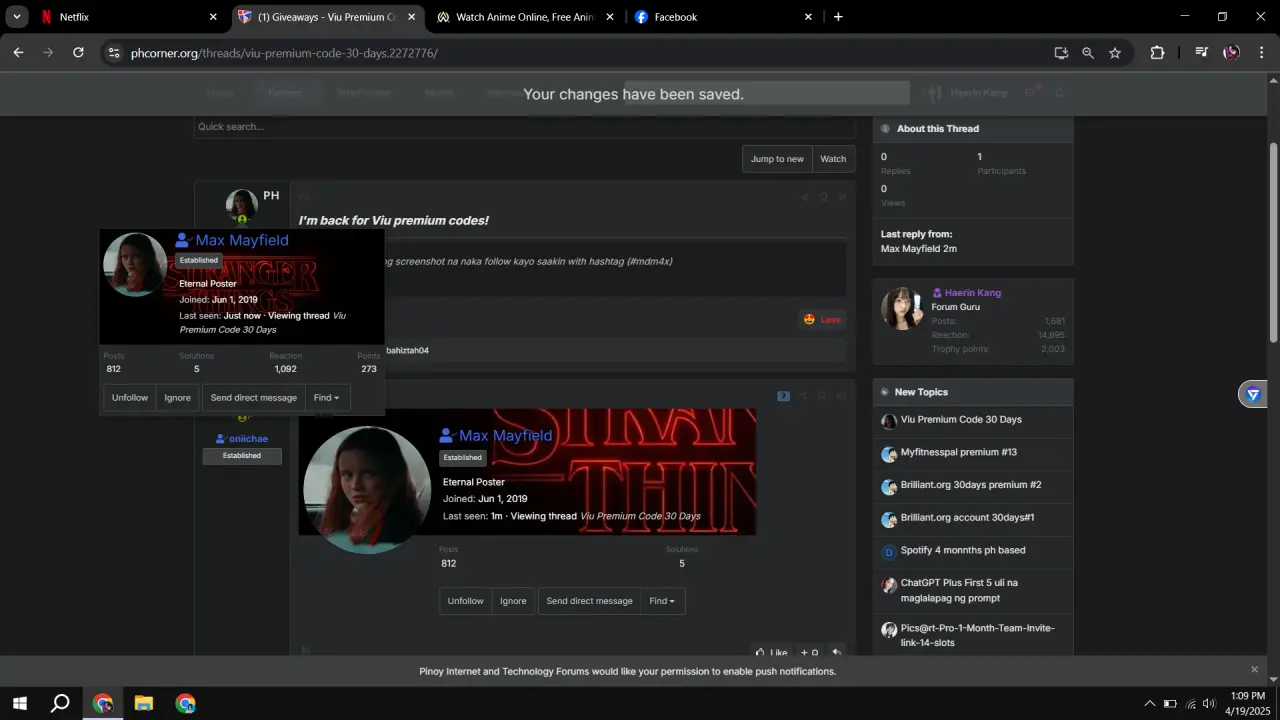Switch to the Giveaways Viu Premium tab
Screen dimensions: 1280x720
coord(327,17)
